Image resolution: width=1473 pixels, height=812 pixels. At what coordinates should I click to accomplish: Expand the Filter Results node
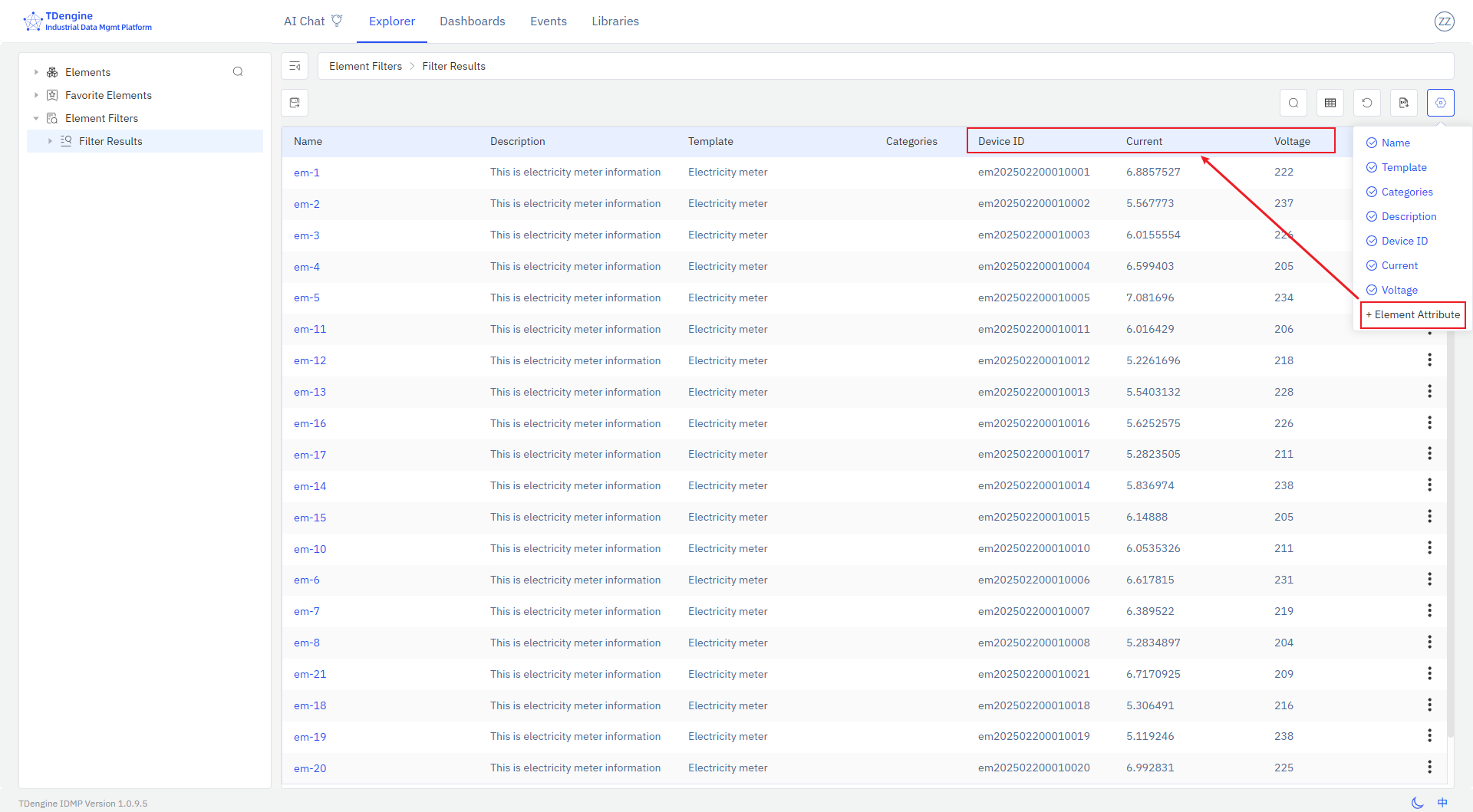[50, 141]
